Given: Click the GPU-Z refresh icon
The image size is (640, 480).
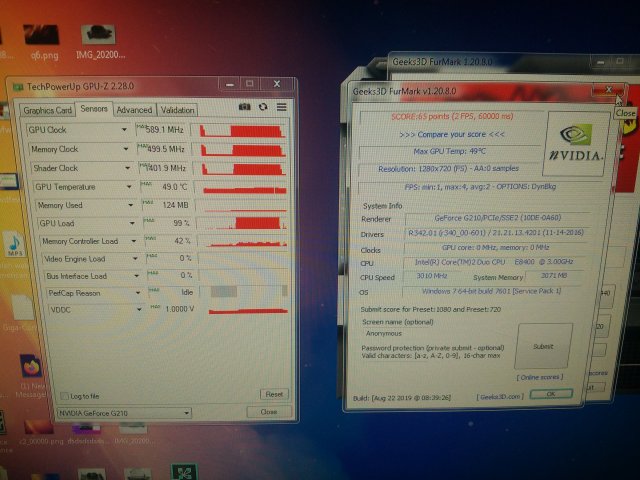Looking at the screenshot, I should coord(263,107).
